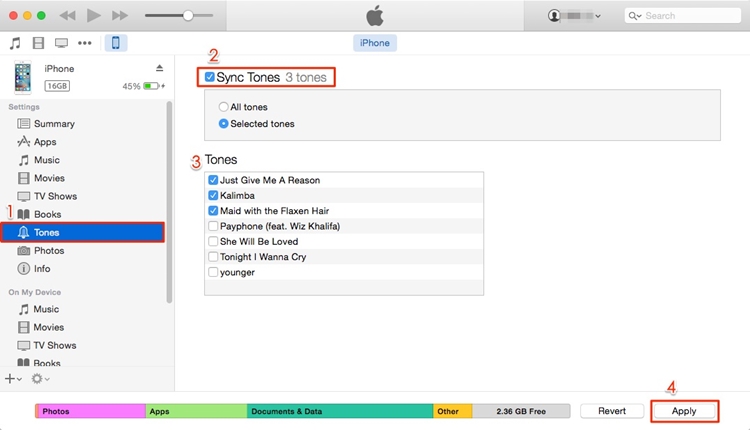Show more media types via ellipsis icon
This screenshot has height=430, width=750.
pyautogui.click(x=85, y=43)
